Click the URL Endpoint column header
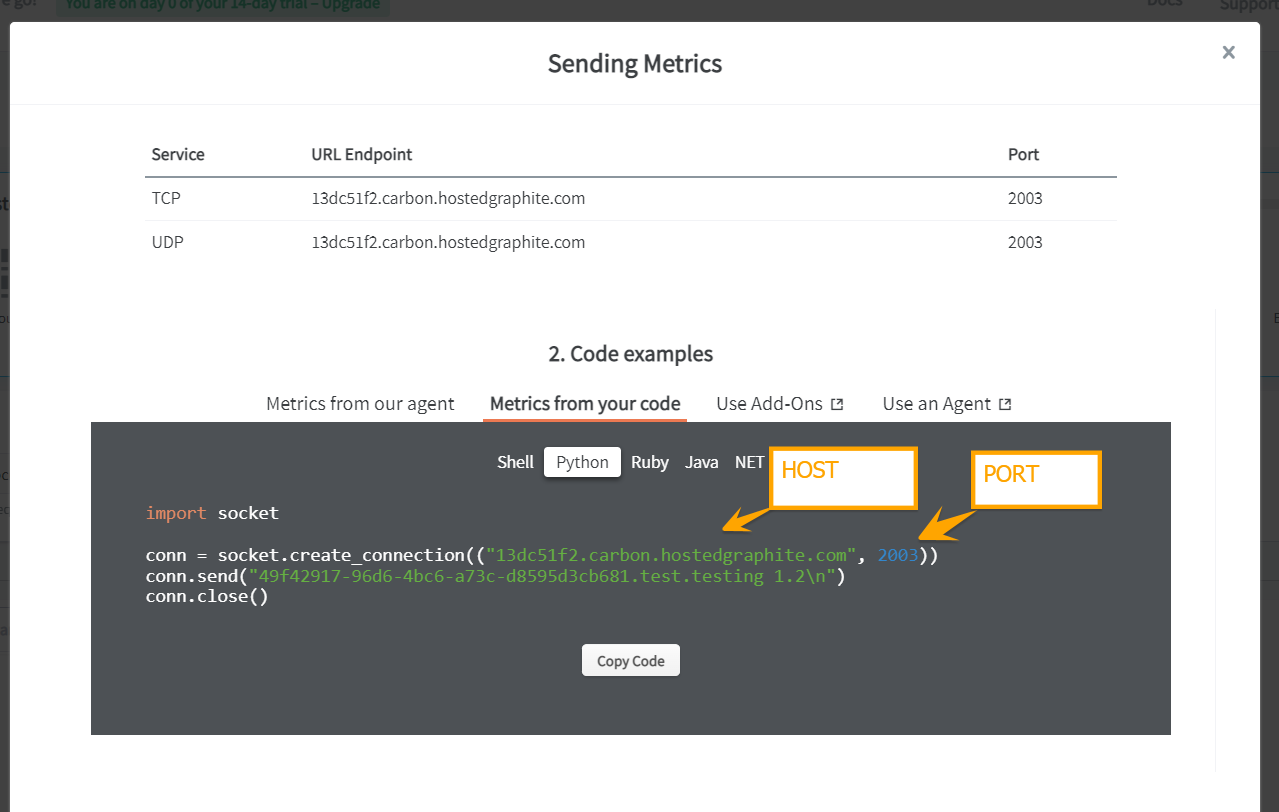 [x=362, y=154]
